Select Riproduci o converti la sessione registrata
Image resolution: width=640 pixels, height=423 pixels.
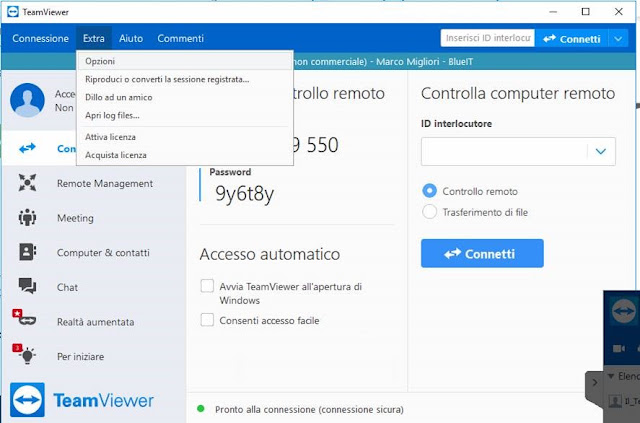click(184, 79)
